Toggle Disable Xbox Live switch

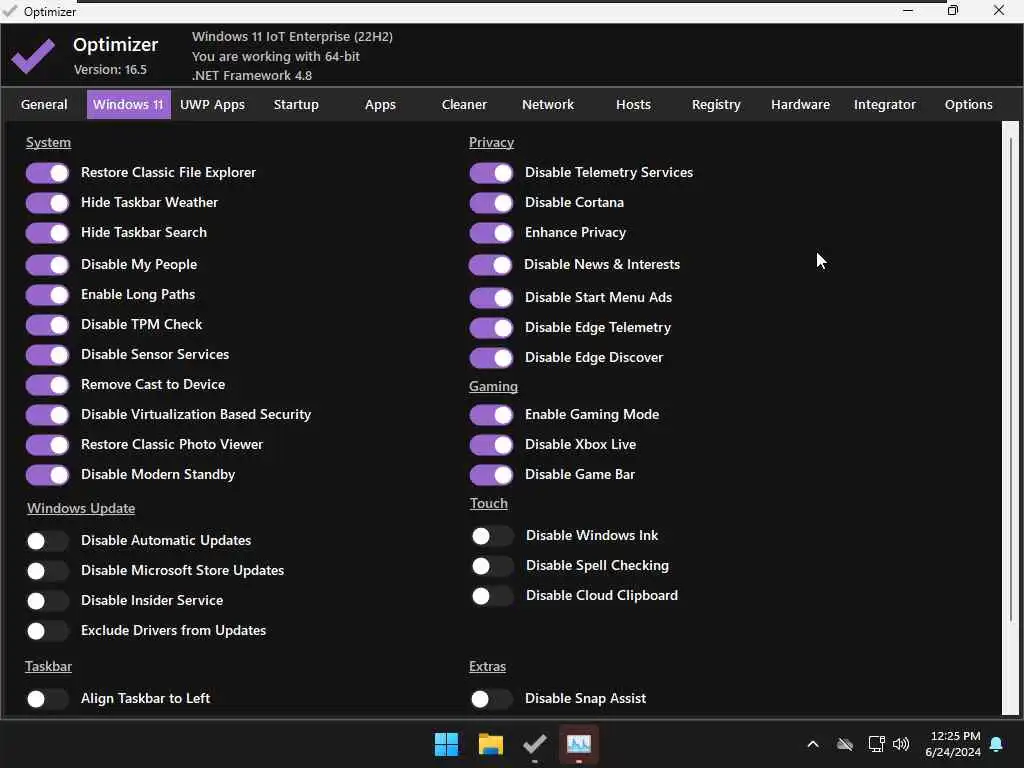pyautogui.click(x=491, y=445)
